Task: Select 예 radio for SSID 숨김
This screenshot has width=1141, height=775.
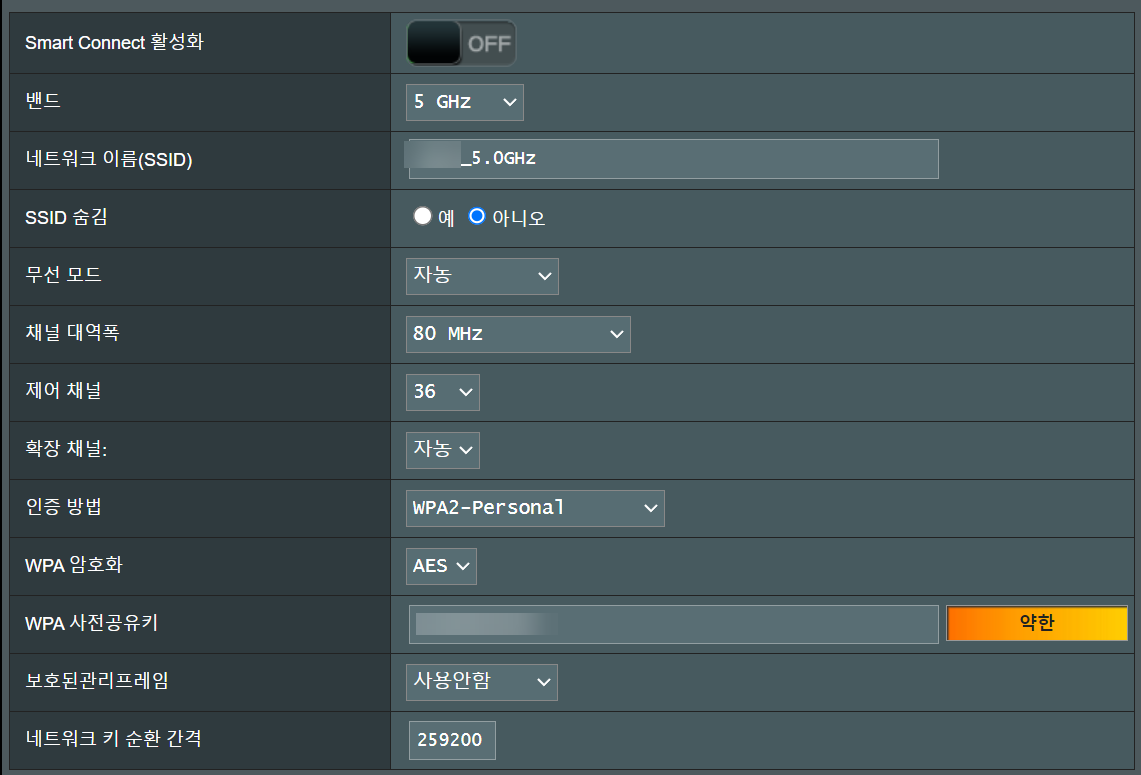Action: [423, 216]
